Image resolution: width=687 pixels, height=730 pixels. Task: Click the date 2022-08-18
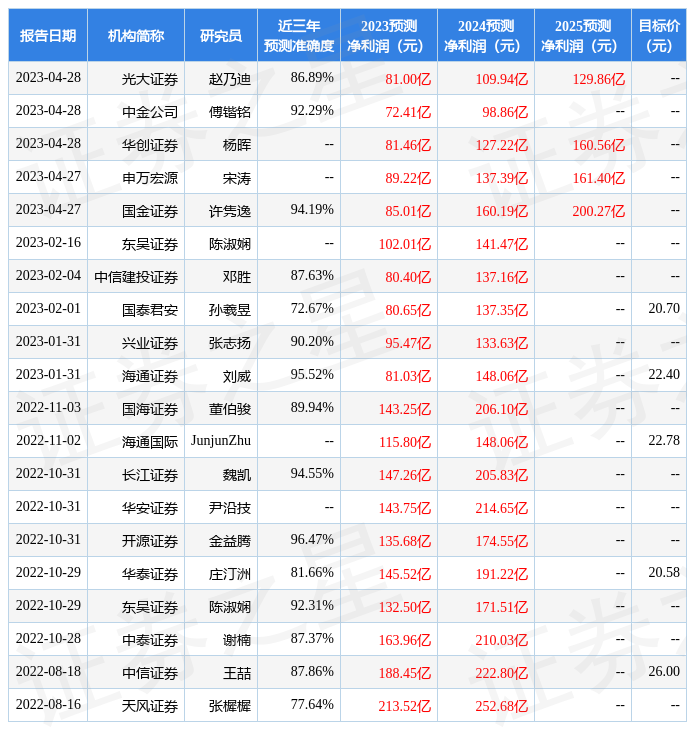click(x=48, y=671)
